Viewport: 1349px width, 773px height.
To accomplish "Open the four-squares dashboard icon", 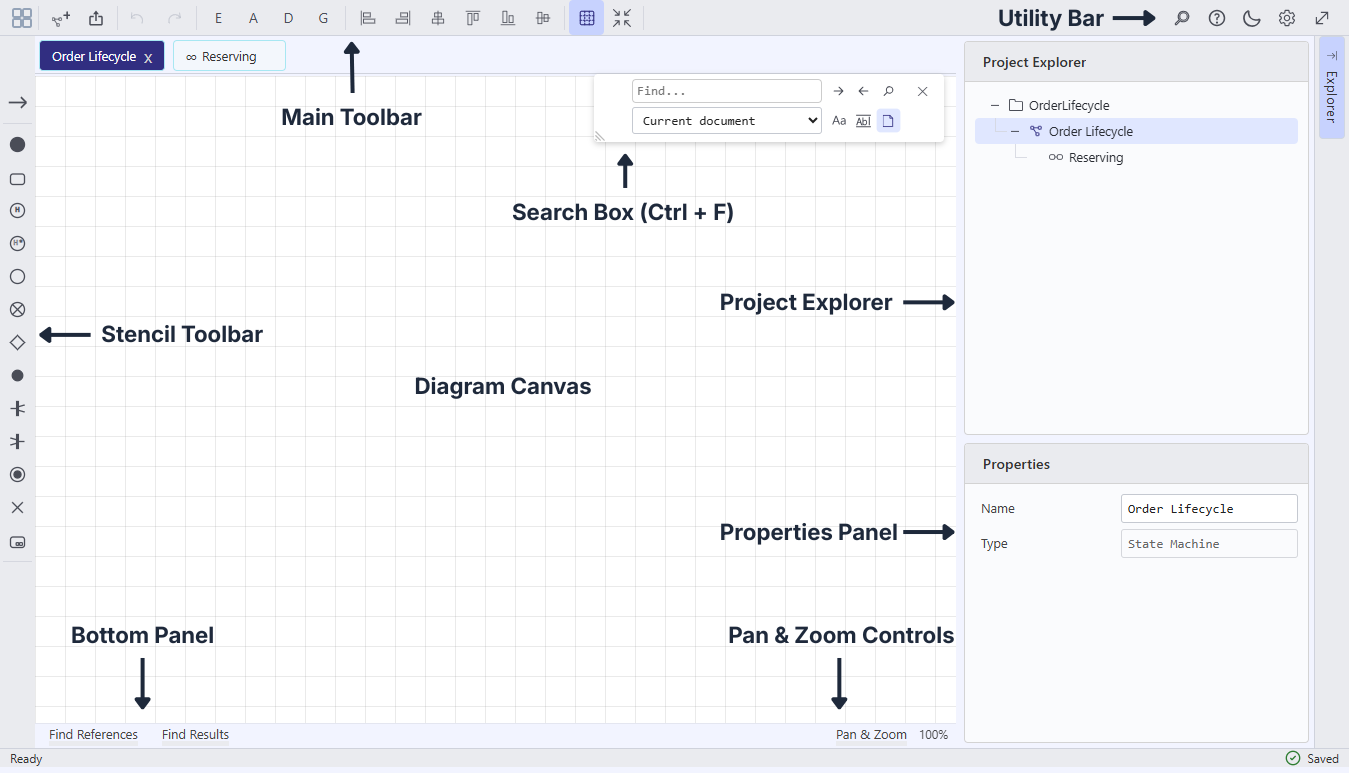I will pos(22,18).
